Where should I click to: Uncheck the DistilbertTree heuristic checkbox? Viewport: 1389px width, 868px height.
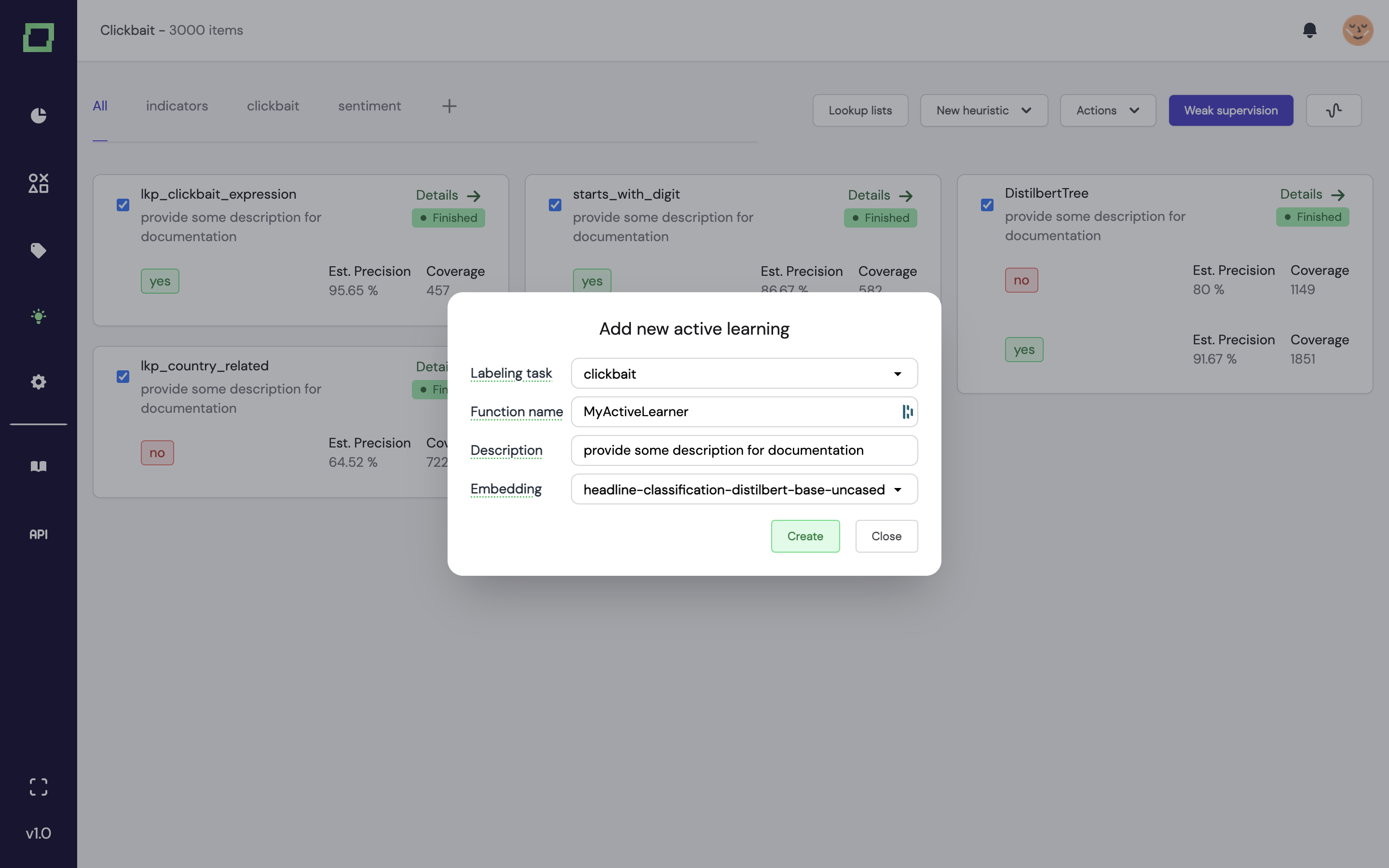click(x=987, y=205)
